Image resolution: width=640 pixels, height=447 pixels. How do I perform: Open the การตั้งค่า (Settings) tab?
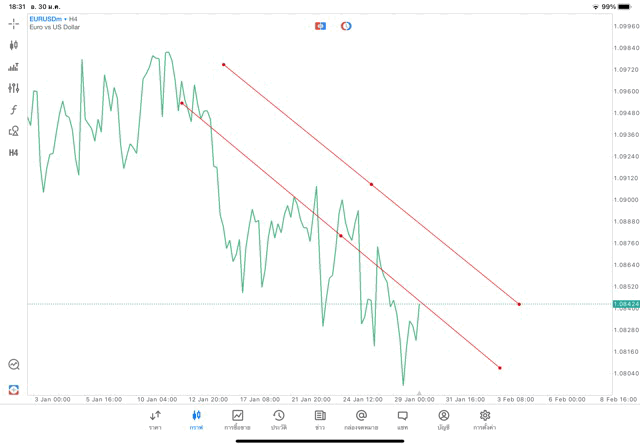pyautogui.click(x=485, y=419)
